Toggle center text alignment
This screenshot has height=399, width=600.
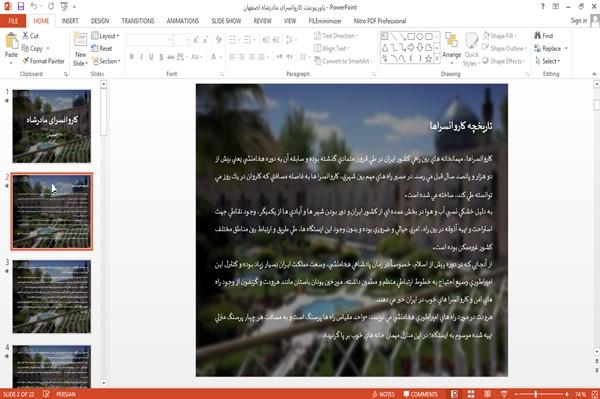pos(242,57)
